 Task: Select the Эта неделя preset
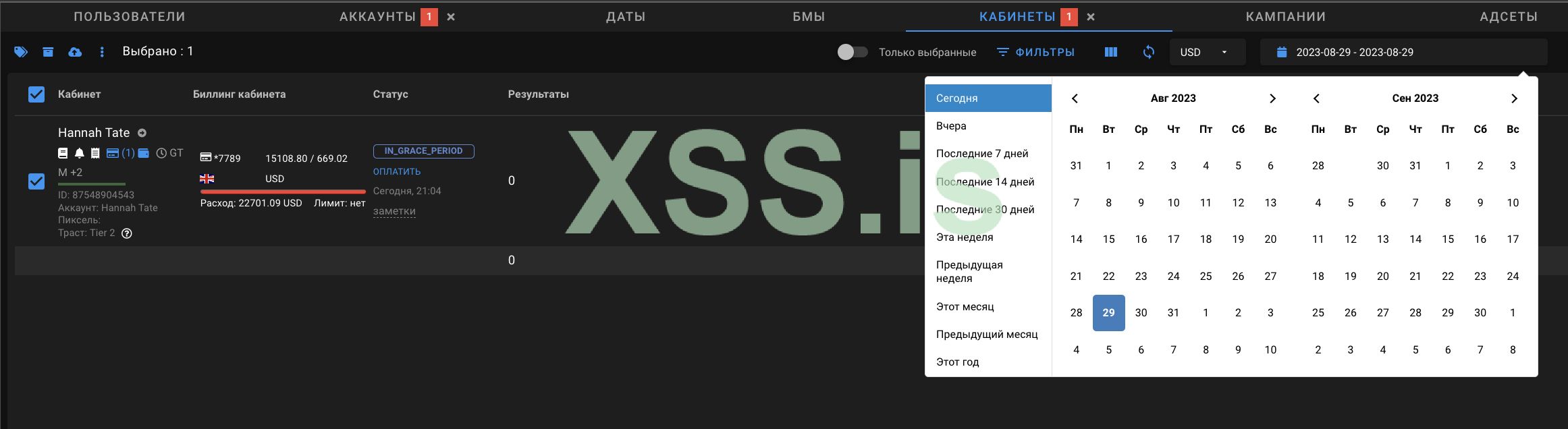coord(988,237)
